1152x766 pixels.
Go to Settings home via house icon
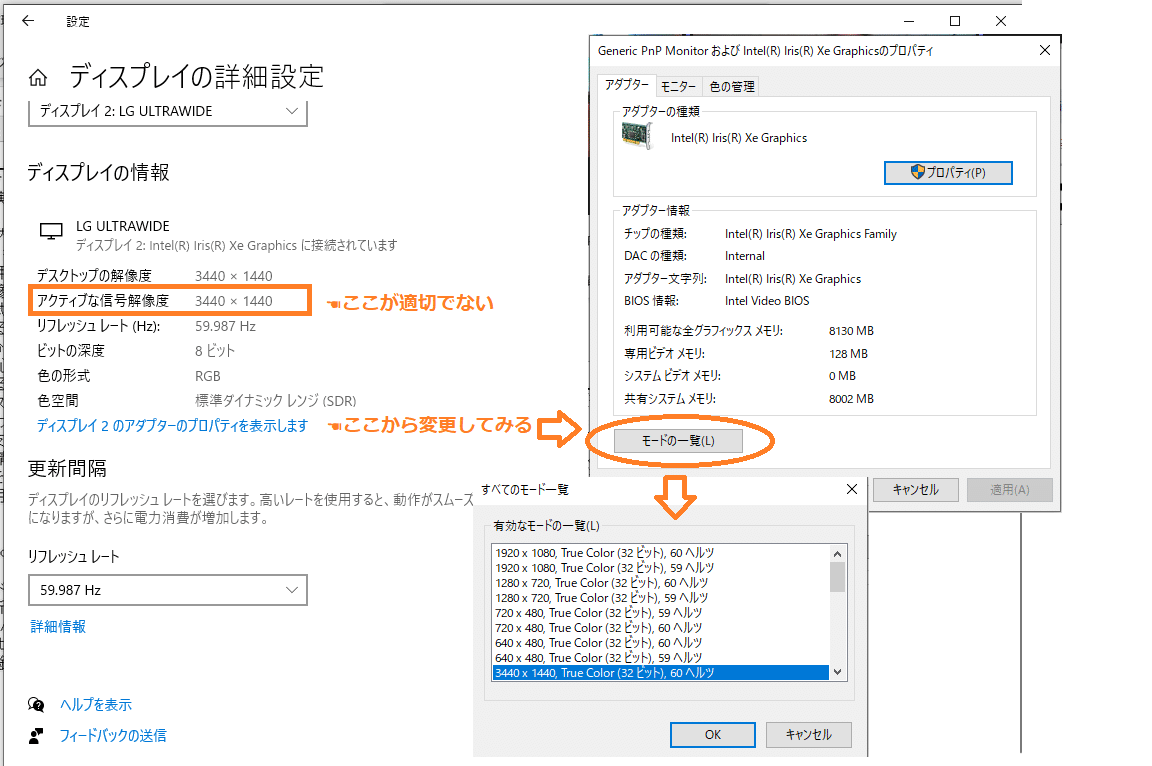pyautogui.click(x=38, y=77)
